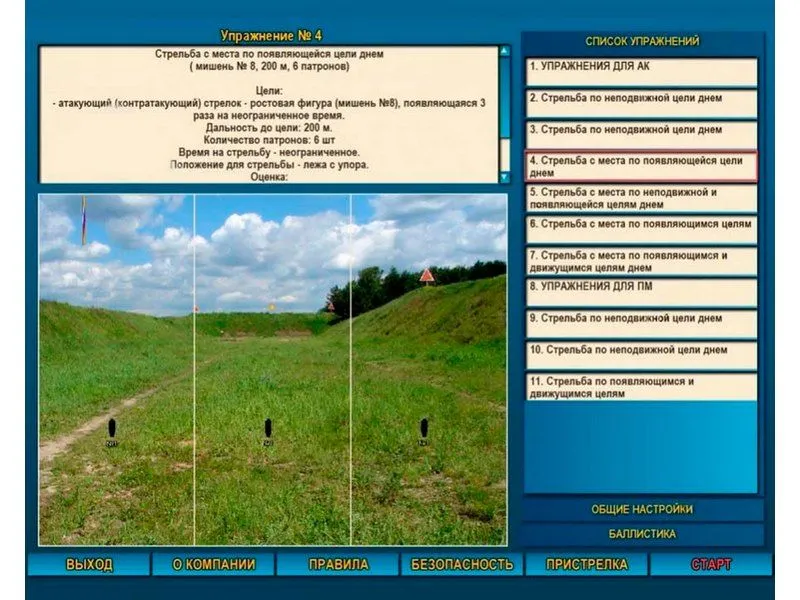The height and width of the screenshot is (600, 800).
Task: Choose exercise 5 in the exercise list
Action: click(x=641, y=198)
